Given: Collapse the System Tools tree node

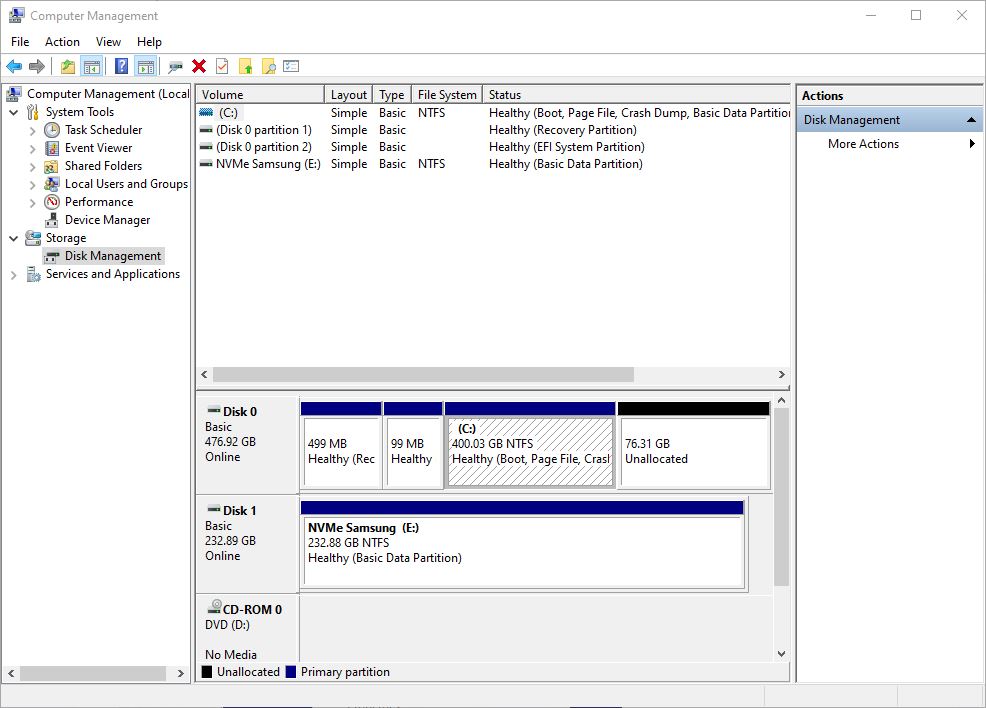Looking at the screenshot, I should 13,111.
